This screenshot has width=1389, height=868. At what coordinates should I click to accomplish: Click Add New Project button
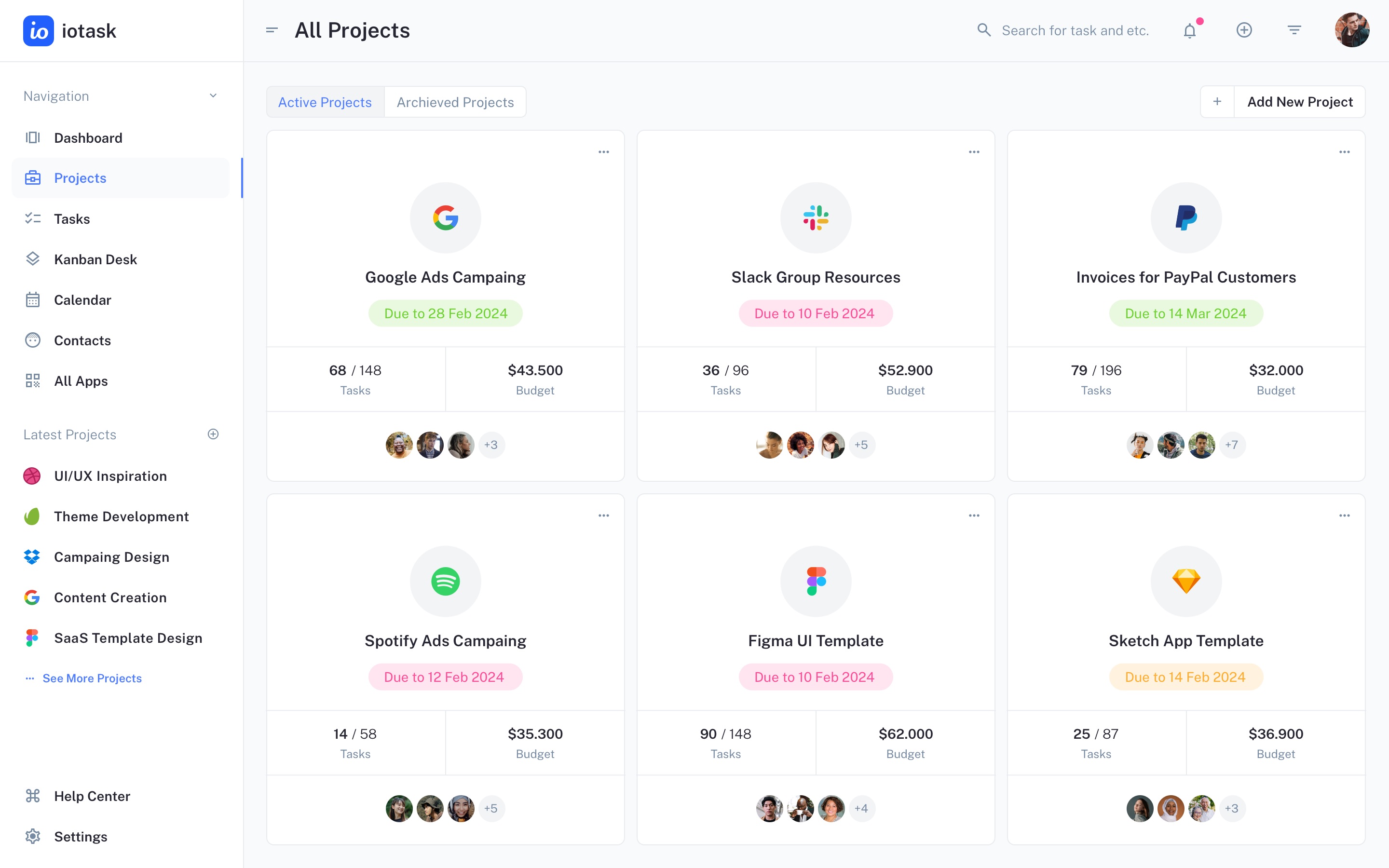coord(1299,102)
